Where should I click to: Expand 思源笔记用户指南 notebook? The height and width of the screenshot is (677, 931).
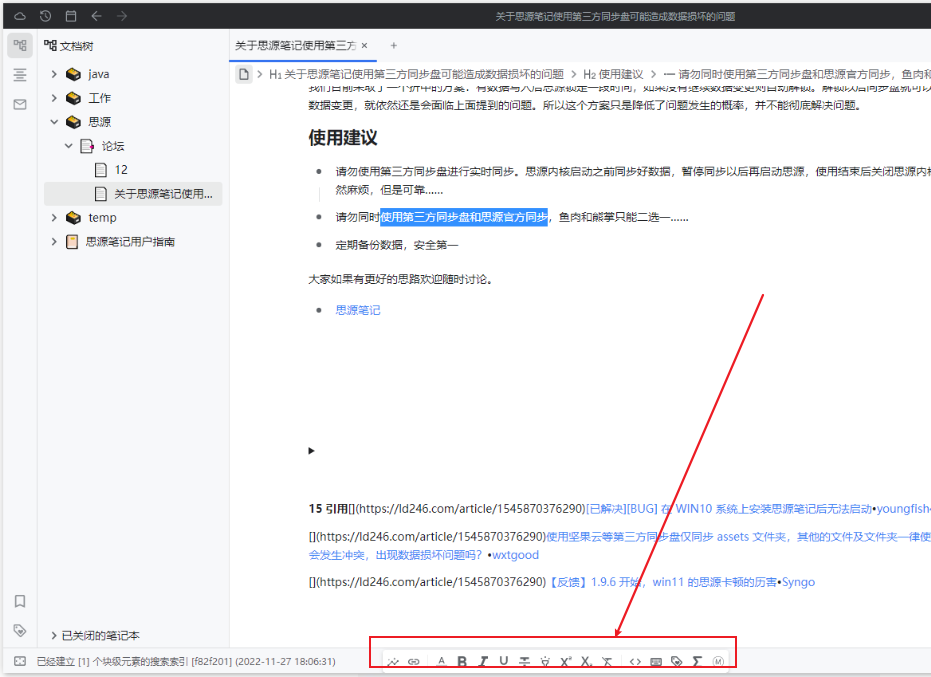coord(54,241)
